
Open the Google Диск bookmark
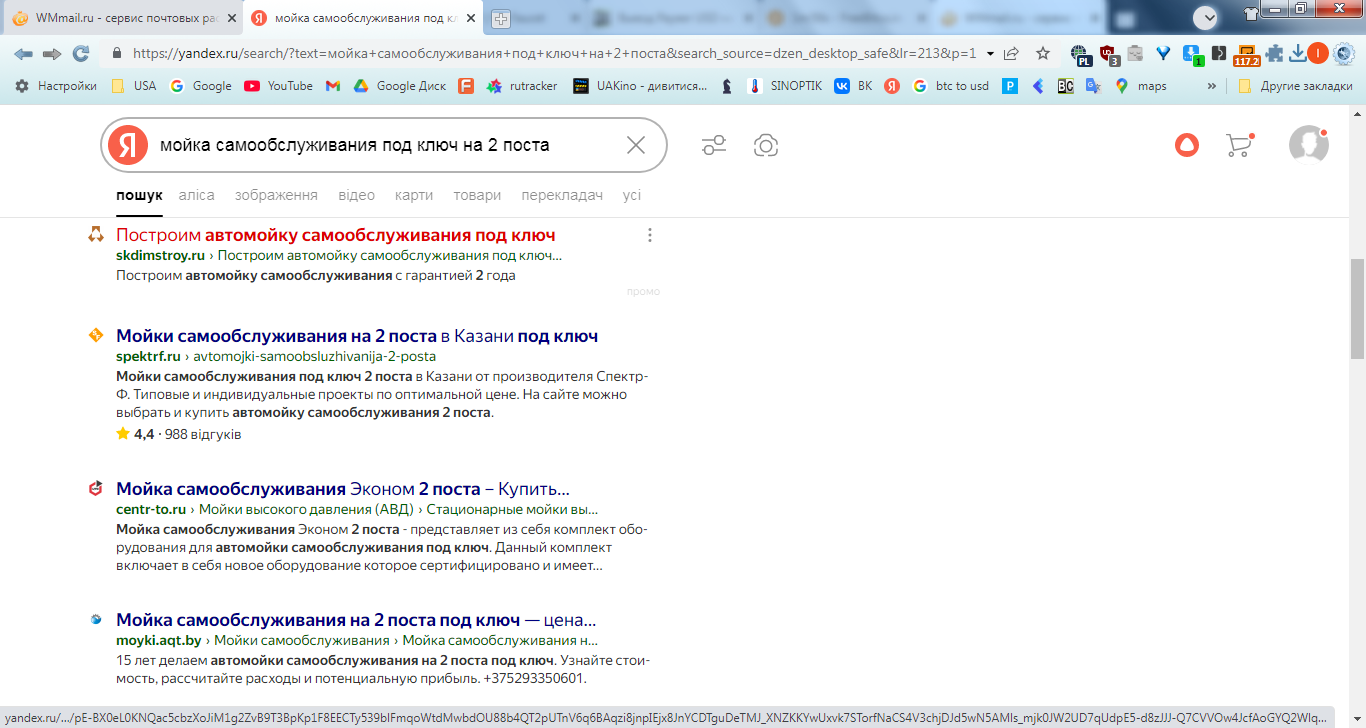[x=400, y=86]
